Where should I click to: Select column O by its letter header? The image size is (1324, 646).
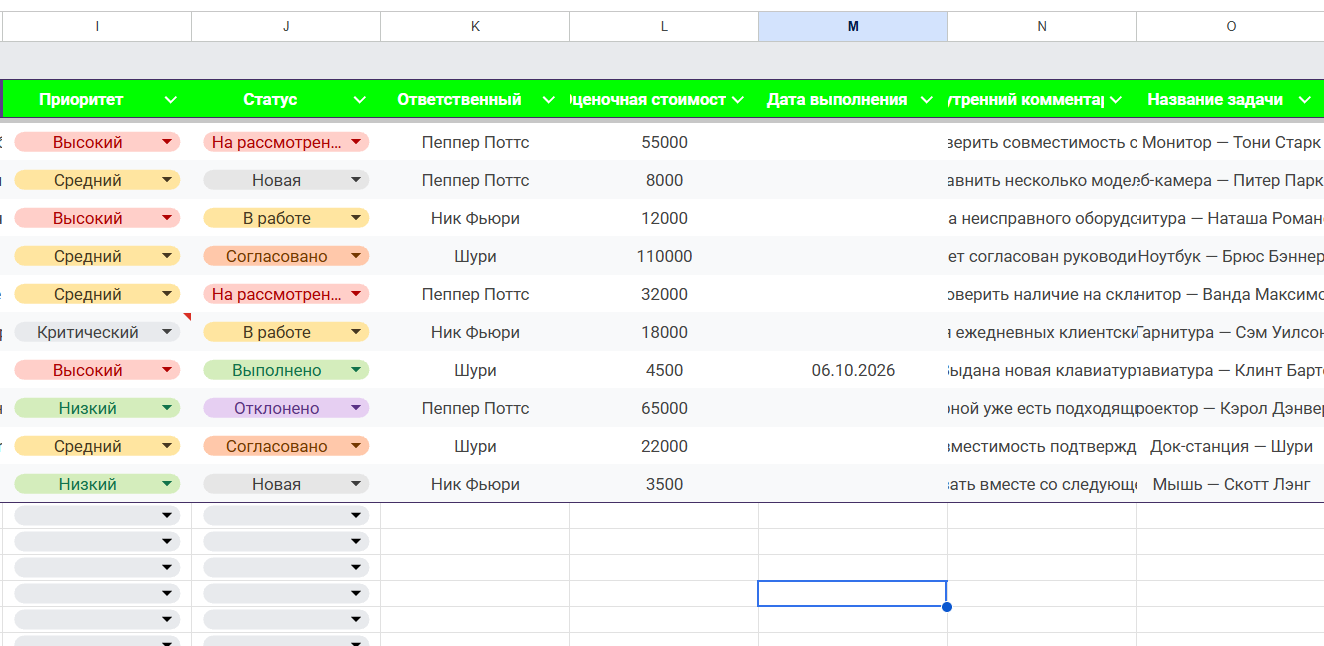1231,27
